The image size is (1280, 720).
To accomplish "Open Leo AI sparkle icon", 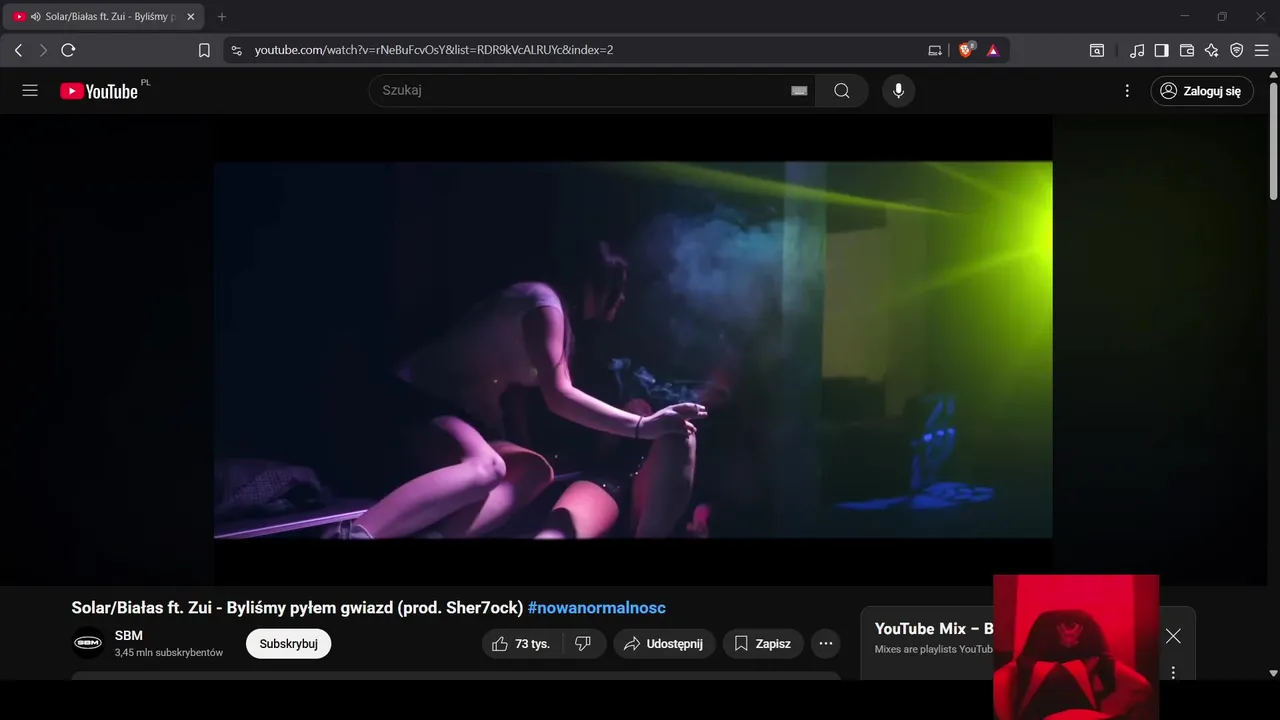I will [1212, 50].
